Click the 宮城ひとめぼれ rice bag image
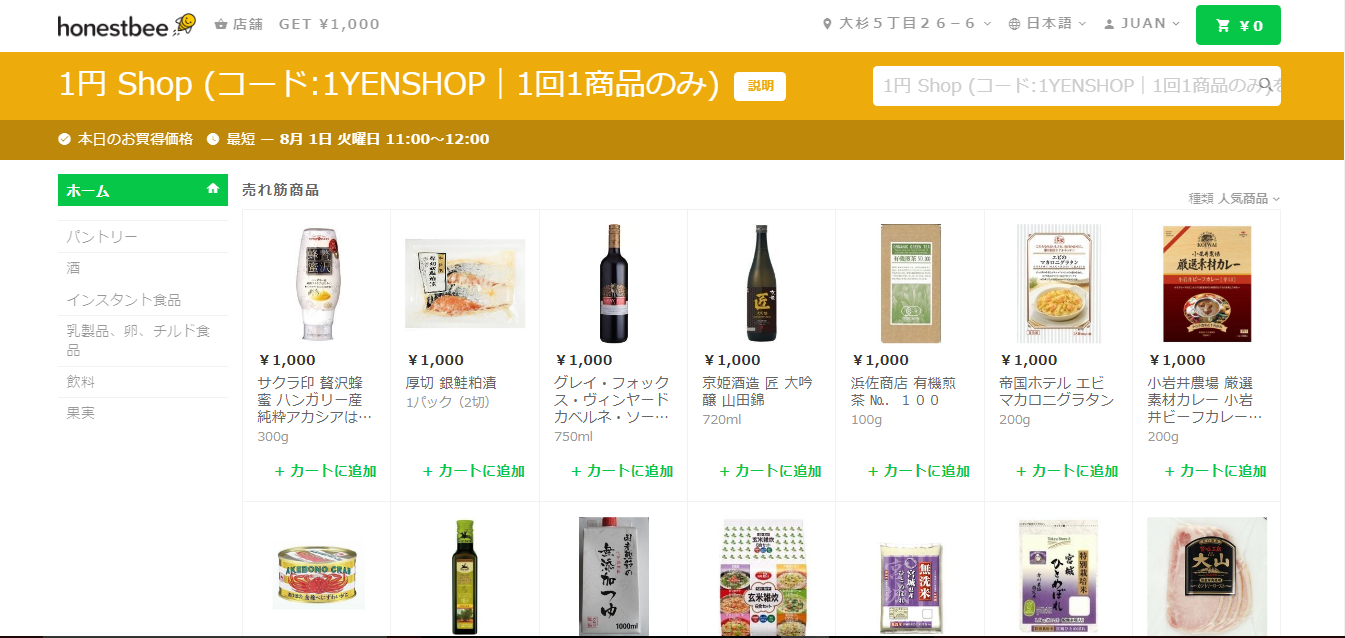The height and width of the screenshot is (638, 1345). tap(1058, 577)
